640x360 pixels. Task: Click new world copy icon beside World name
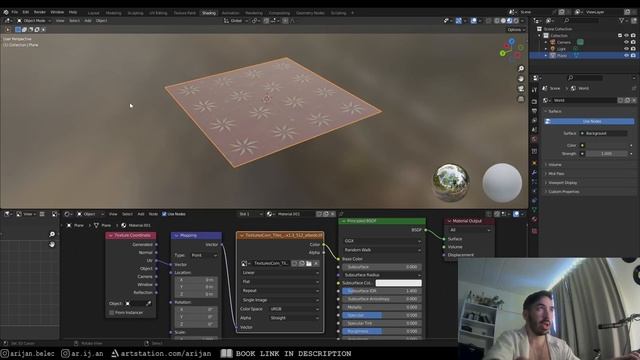point(627,100)
